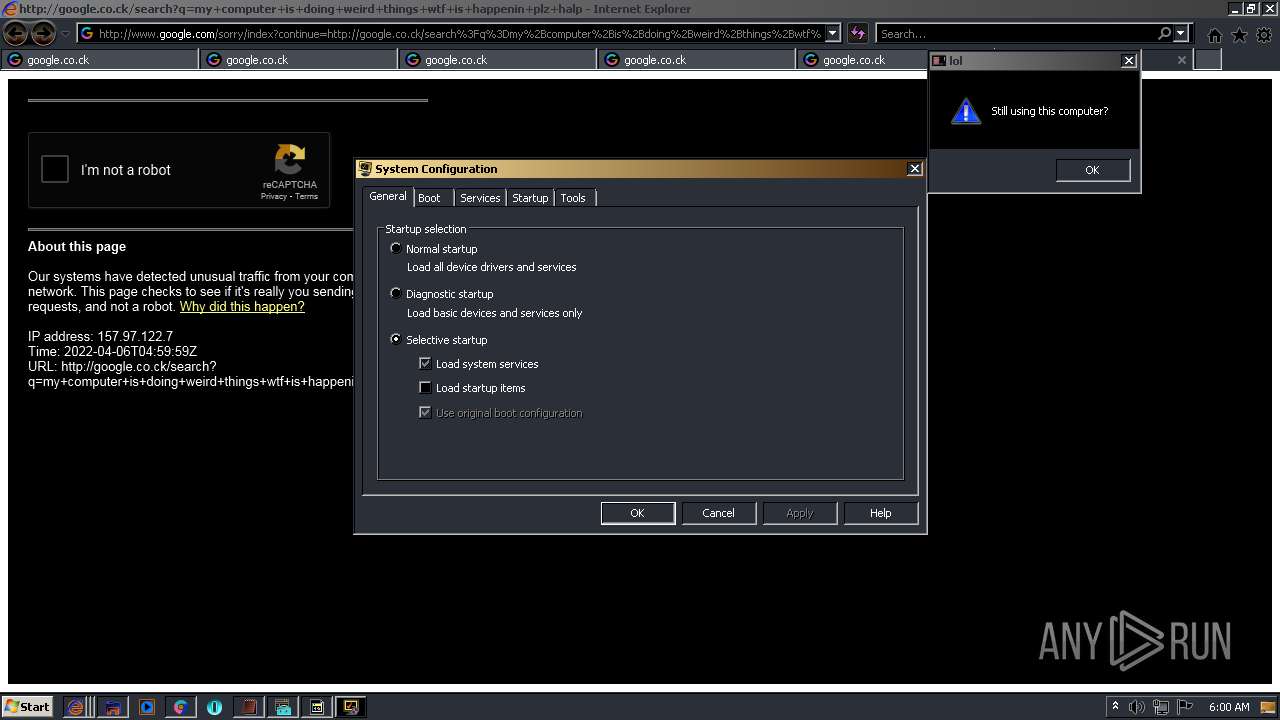Screen dimensions: 1280x720
Task: Click the 6:00 AM clock
Action: (1229, 707)
